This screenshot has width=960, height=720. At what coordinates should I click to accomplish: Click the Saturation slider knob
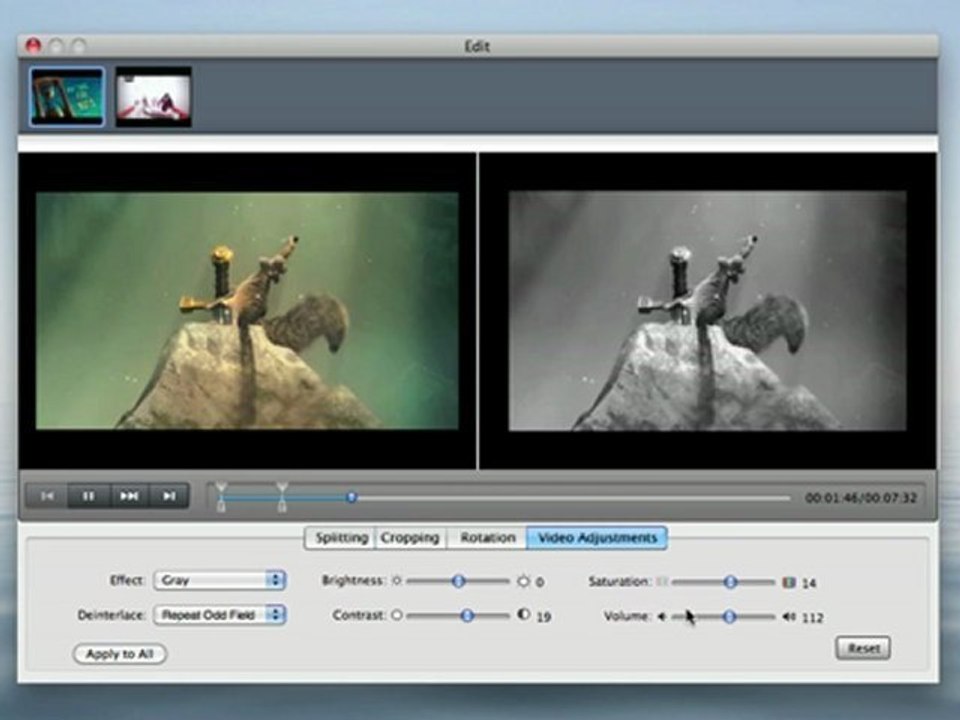point(730,582)
